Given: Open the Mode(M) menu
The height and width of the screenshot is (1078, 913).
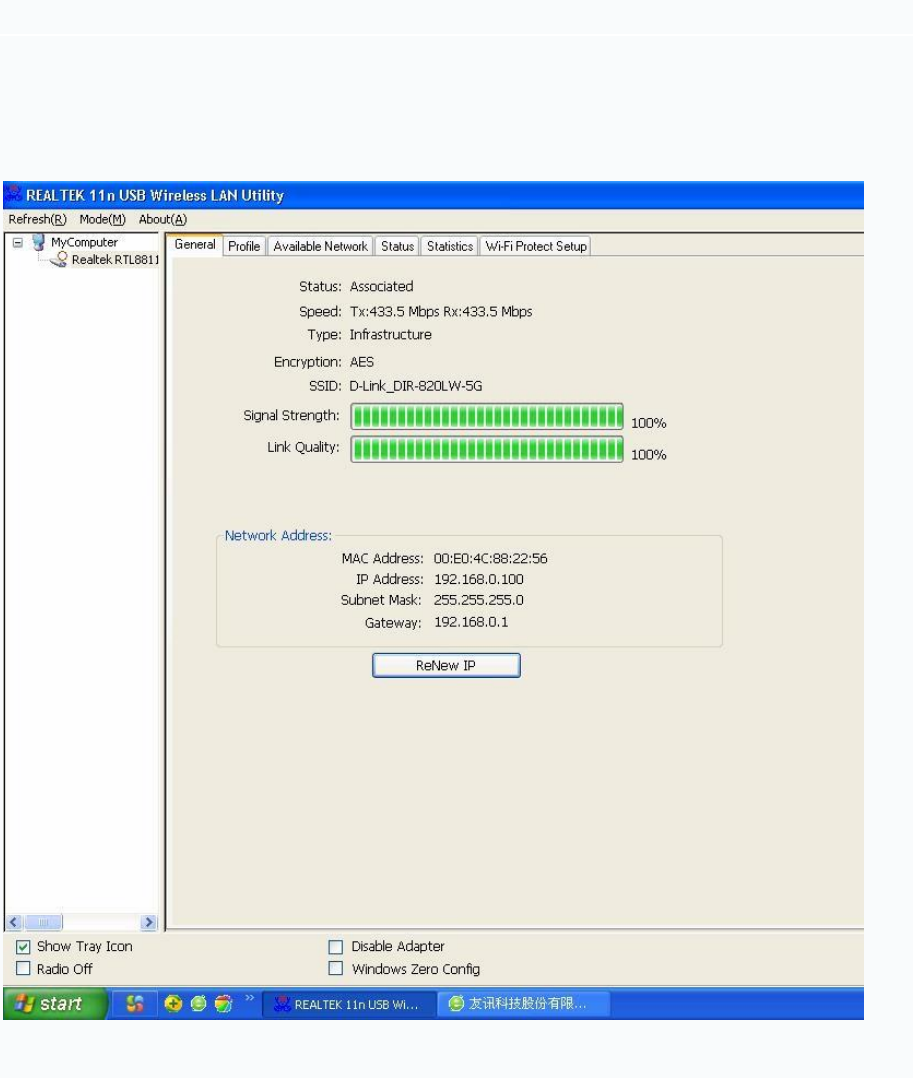Looking at the screenshot, I should pyautogui.click(x=102, y=219).
